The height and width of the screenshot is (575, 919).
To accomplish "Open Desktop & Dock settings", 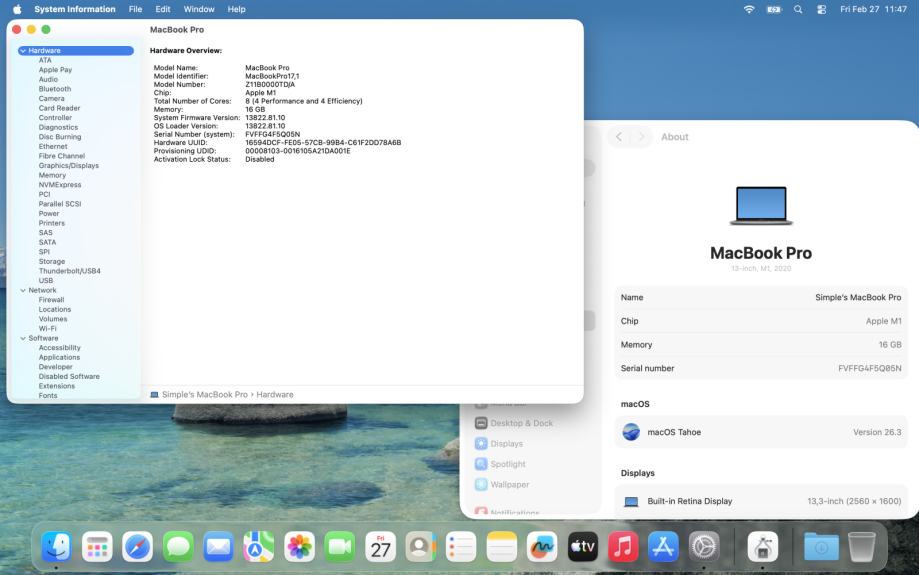I will click(521, 423).
